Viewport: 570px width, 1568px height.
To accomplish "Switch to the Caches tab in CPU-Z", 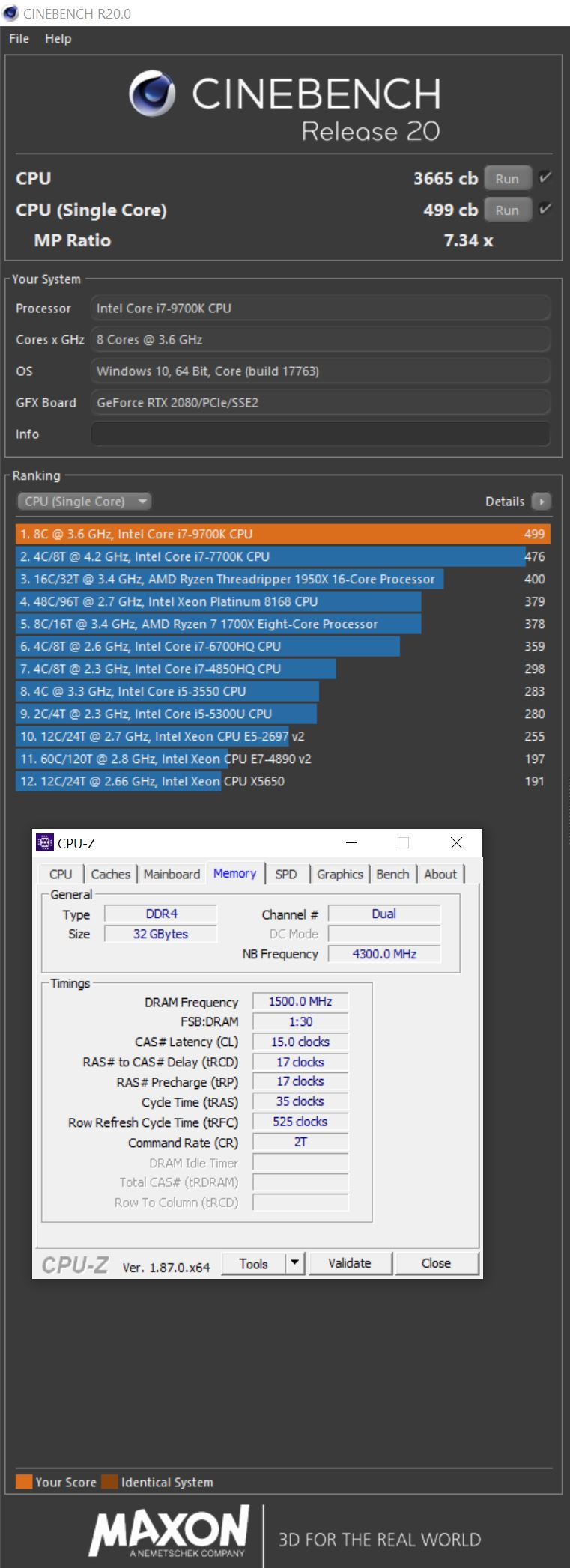I will tap(110, 874).
